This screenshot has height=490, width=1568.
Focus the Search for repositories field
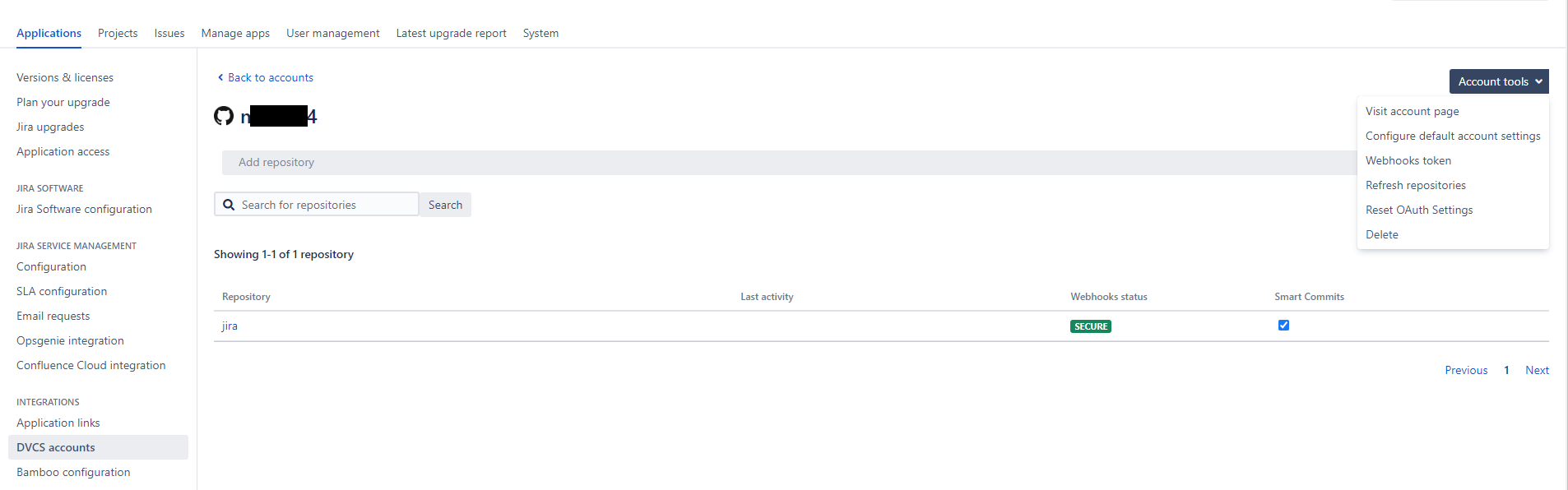[x=317, y=205]
